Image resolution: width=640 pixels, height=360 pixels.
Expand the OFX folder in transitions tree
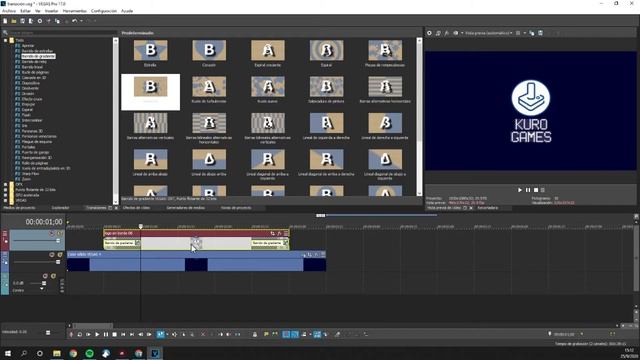(x=6, y=184)
